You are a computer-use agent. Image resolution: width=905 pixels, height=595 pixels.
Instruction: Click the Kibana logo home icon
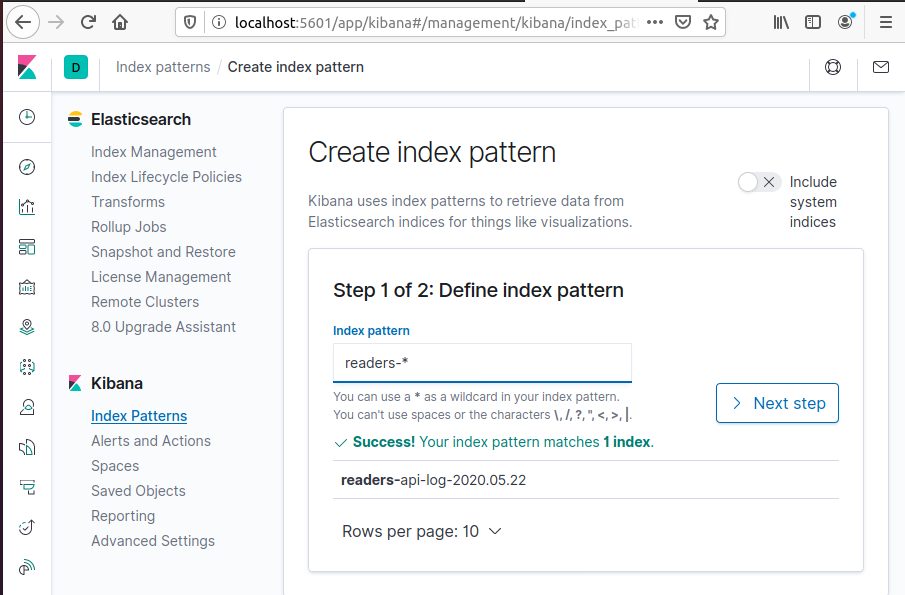[27, 68]
